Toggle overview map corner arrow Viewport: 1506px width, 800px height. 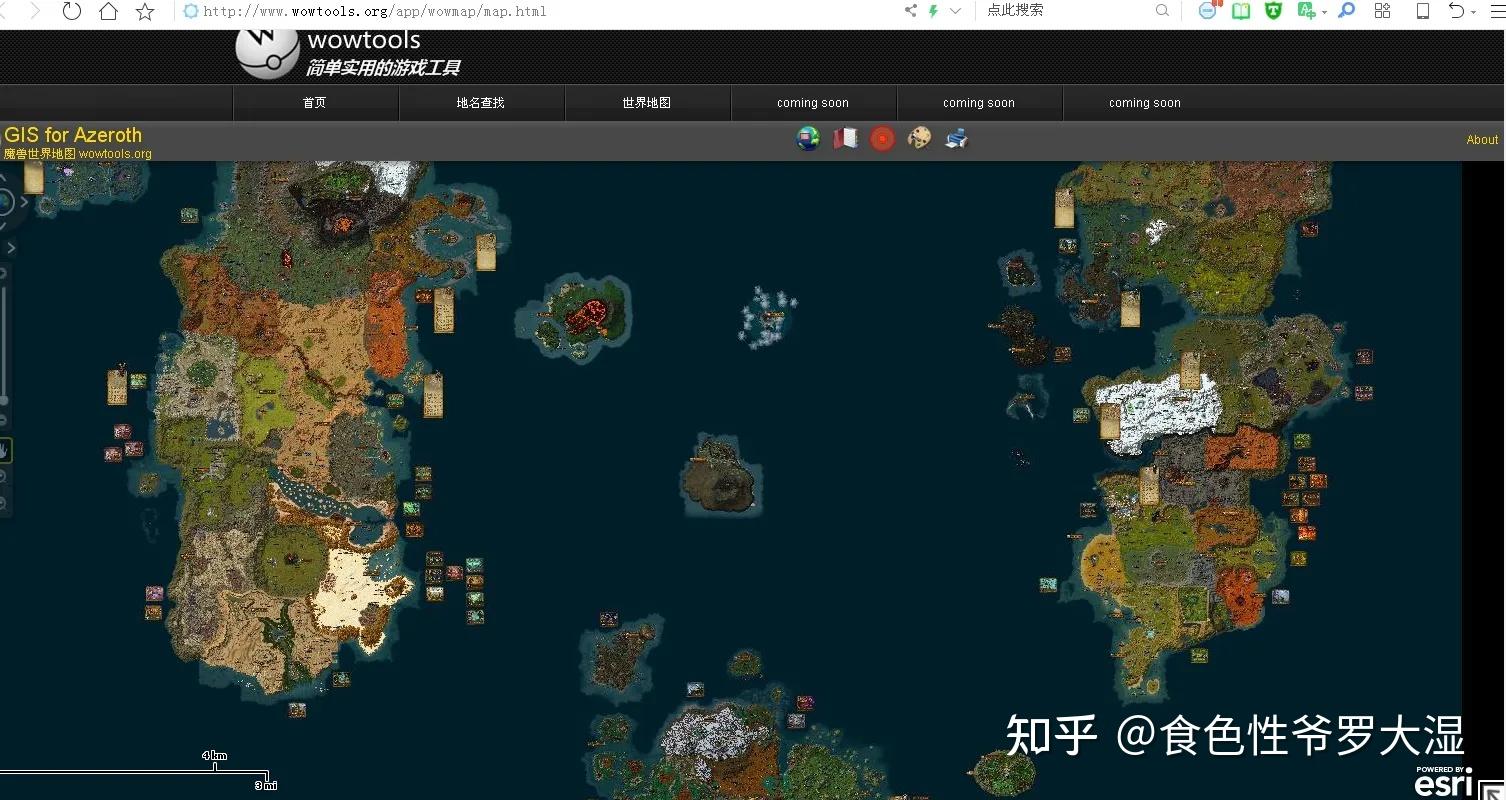1490,790
